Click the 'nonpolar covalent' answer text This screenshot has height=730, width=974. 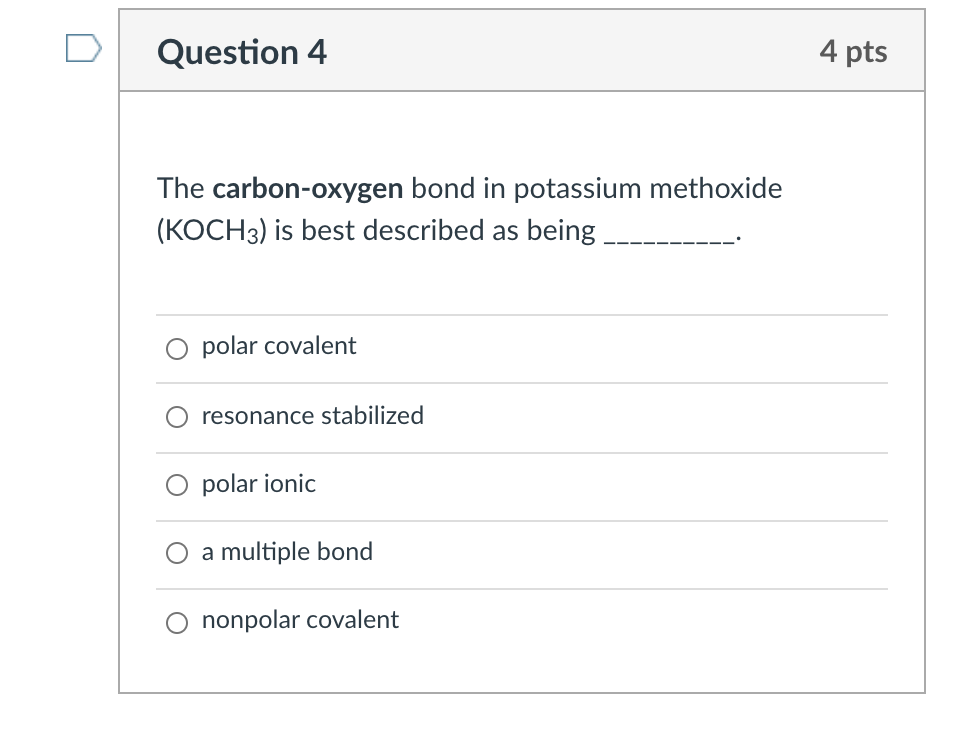click(x=299, y=620)
